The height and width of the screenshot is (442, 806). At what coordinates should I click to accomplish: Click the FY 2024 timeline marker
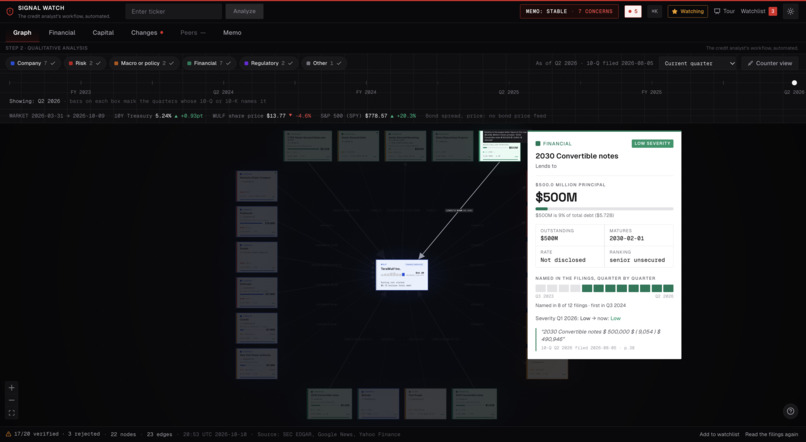366,92
